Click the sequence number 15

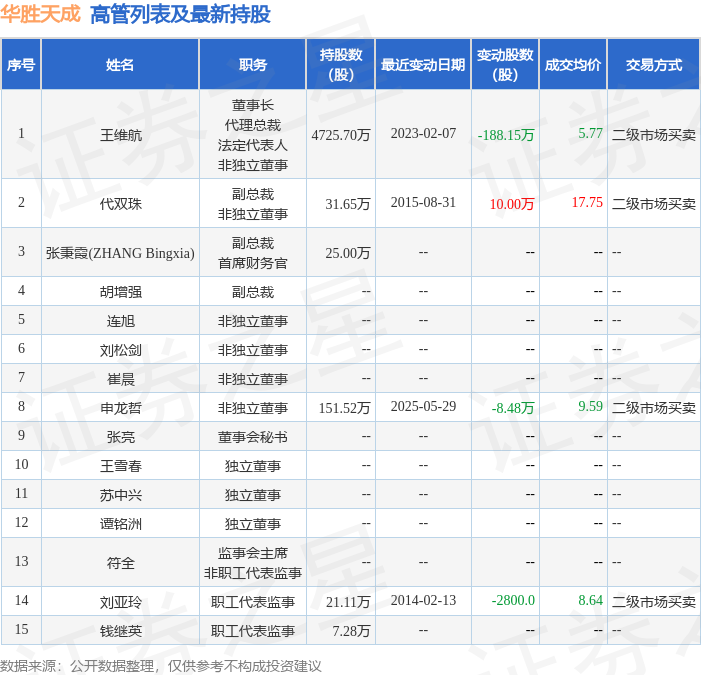[21, 629]
